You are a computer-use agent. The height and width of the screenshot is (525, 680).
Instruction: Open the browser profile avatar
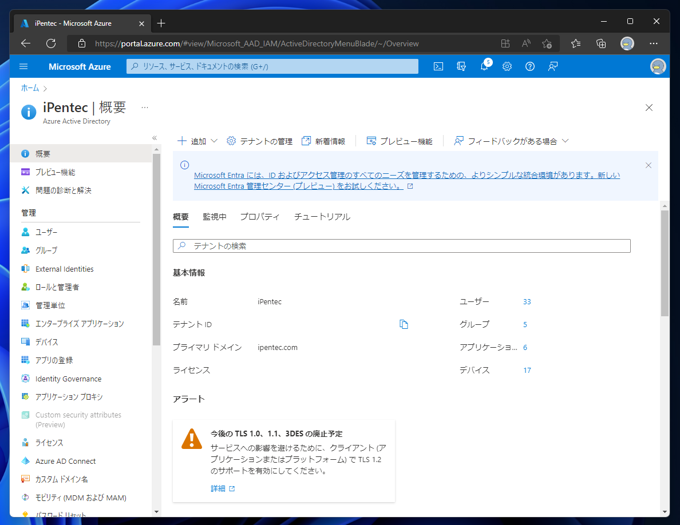pos(627,43)
